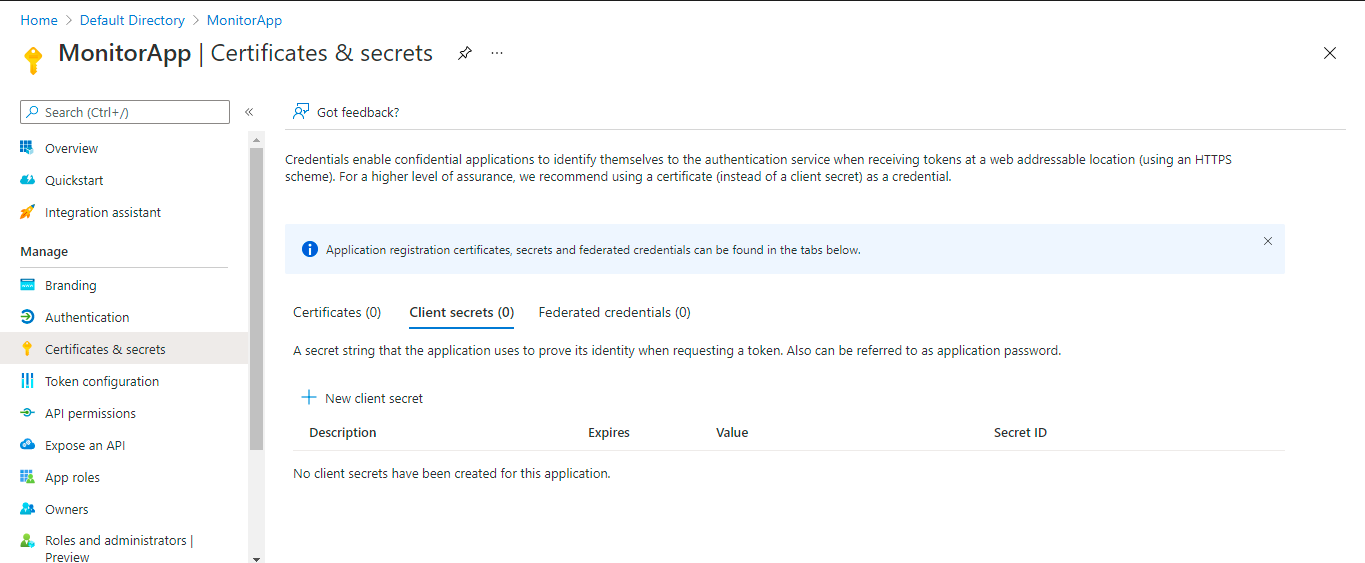The width and height of the screenshot is (1365, 563).
Task: Open Default Directory breadcrumb
Action: click(x=132, y=20)
